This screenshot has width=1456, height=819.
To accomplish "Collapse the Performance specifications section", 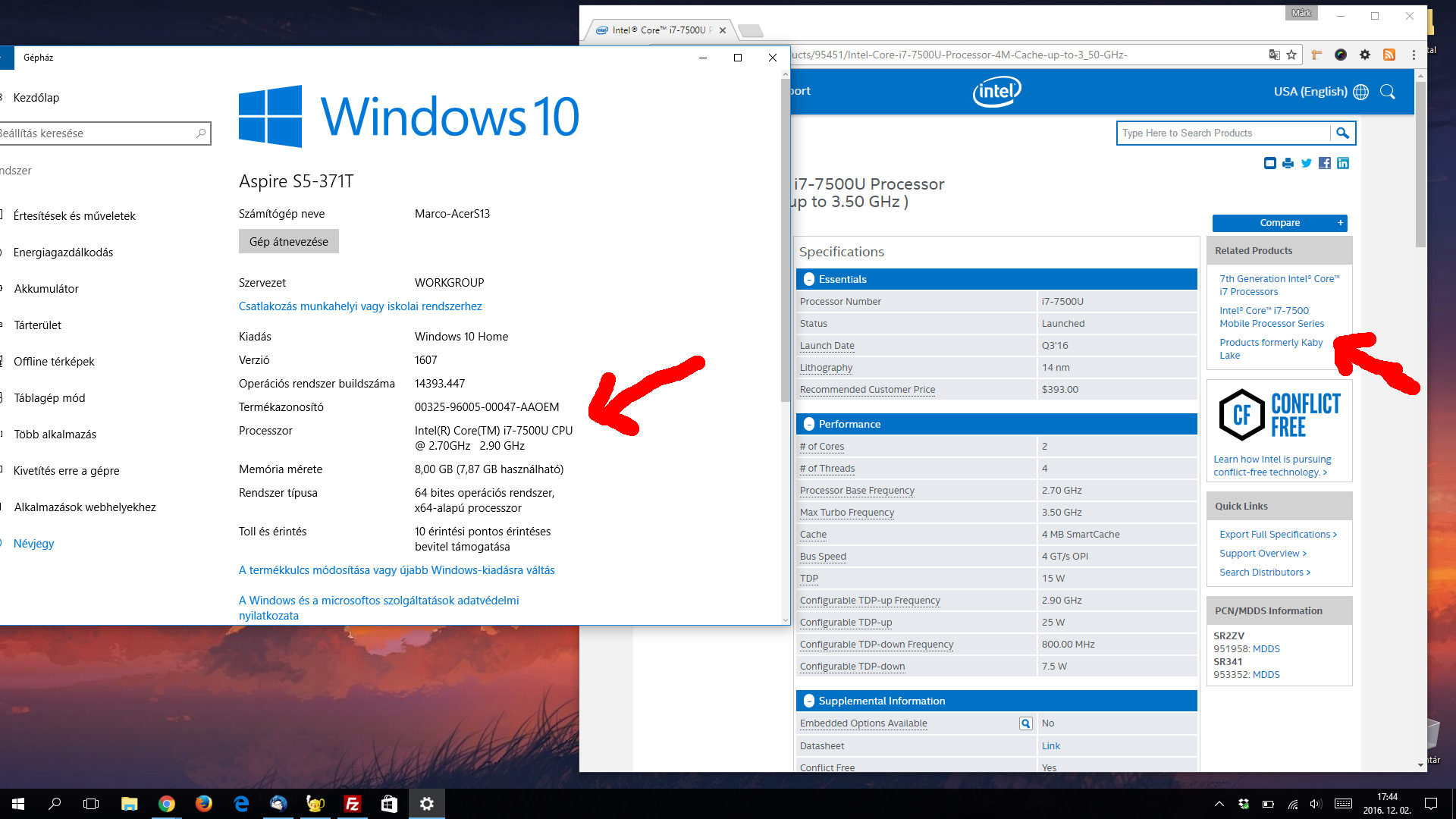I will click(809, 424).
